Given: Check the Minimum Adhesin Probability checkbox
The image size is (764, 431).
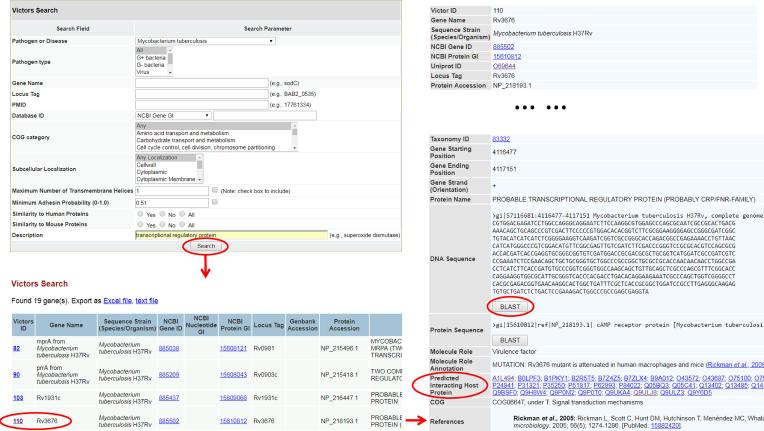Looking at the screenshot, I should coord(214,201).
